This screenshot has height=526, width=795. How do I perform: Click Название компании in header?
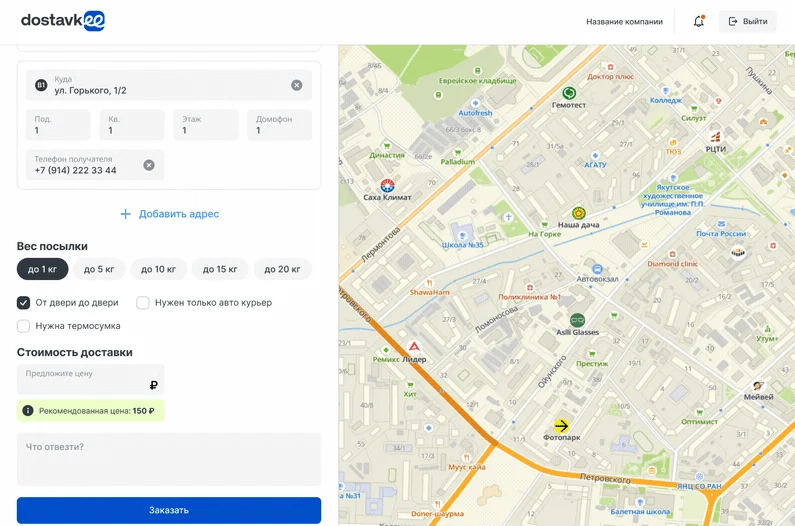pyautogui.click(x=625, y=22)
